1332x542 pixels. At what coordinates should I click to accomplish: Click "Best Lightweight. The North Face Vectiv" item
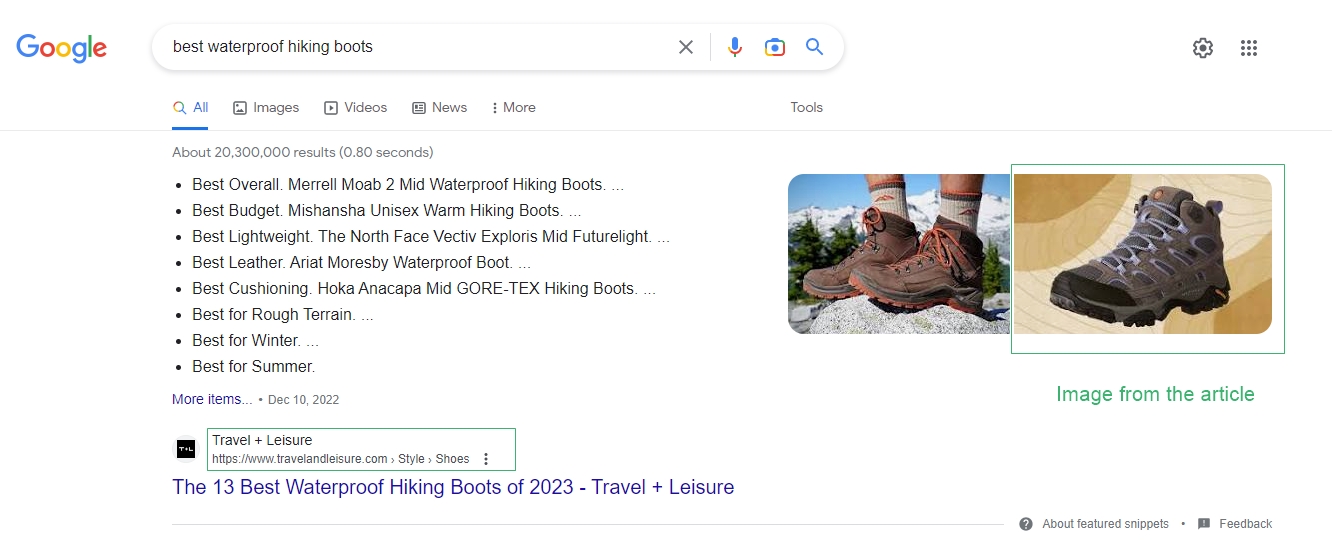click(431, 237)
